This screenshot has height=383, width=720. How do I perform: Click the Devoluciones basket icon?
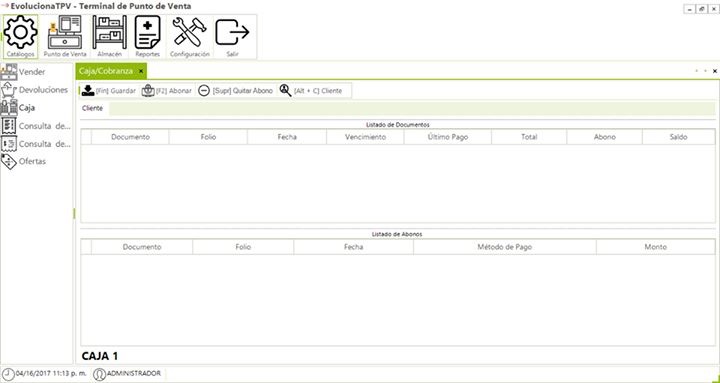[9, 90]
